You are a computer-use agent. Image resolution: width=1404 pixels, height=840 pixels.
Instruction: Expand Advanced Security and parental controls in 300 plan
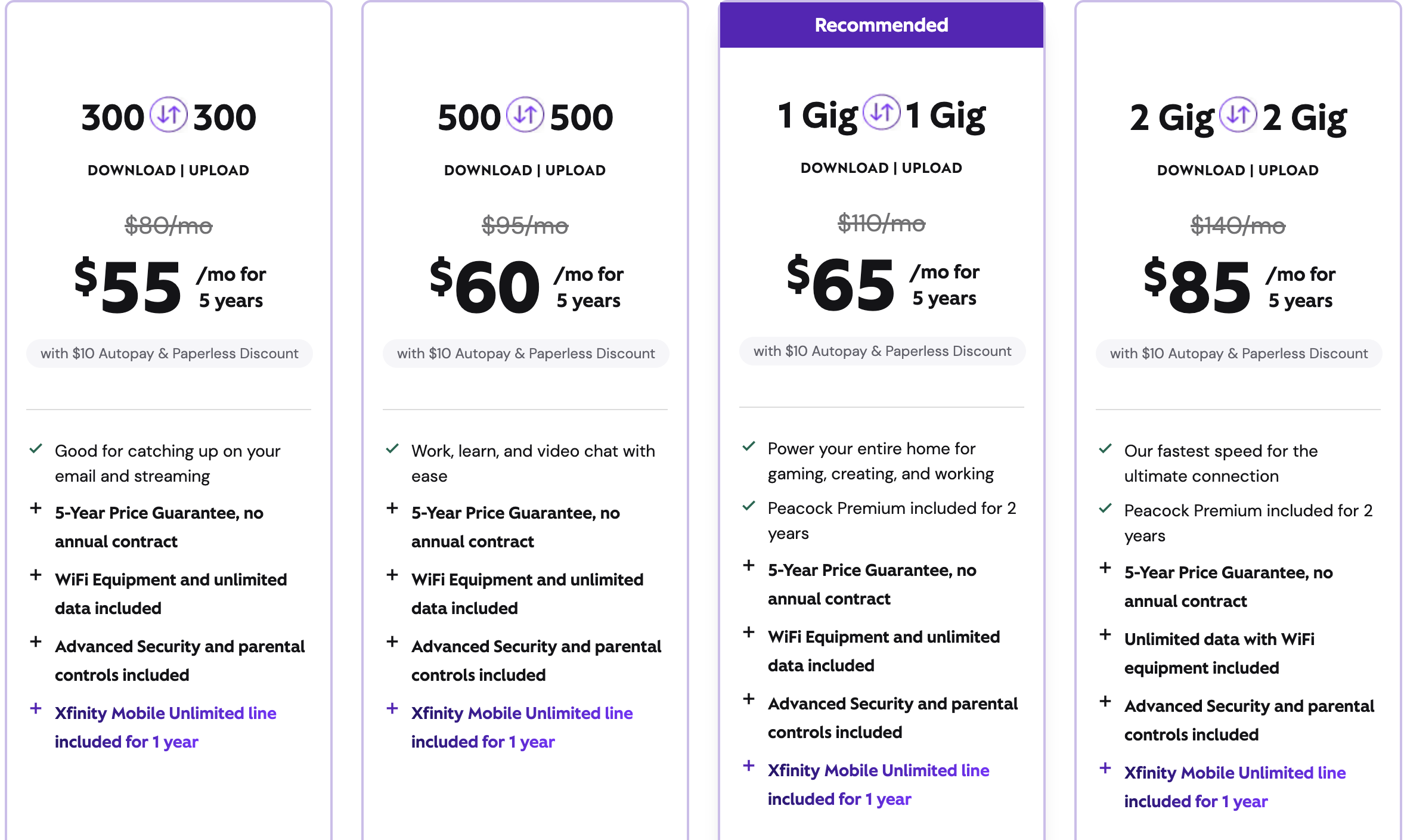pos(36,641)
